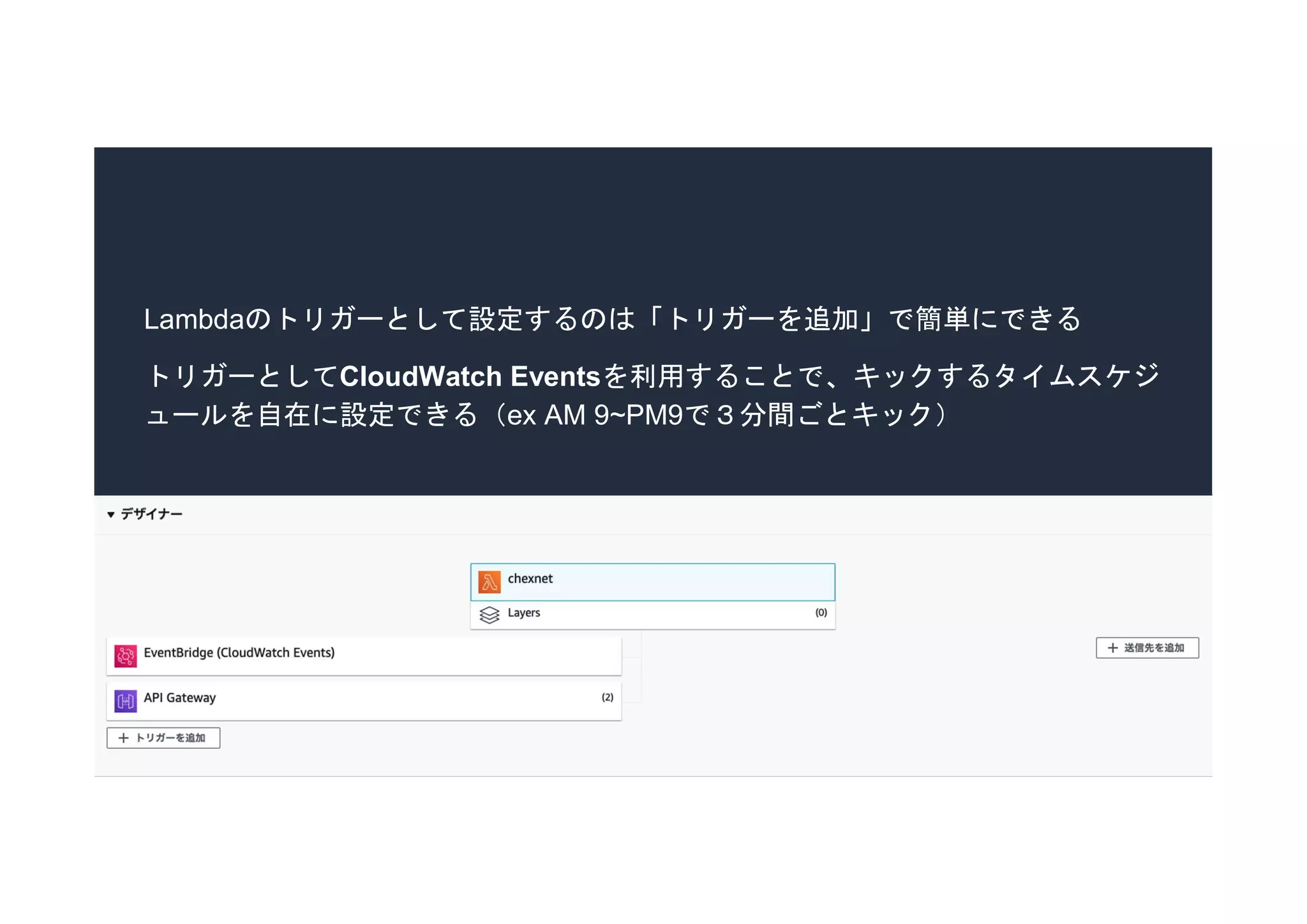Click the トリガーを追加 button

click(163, 738)
